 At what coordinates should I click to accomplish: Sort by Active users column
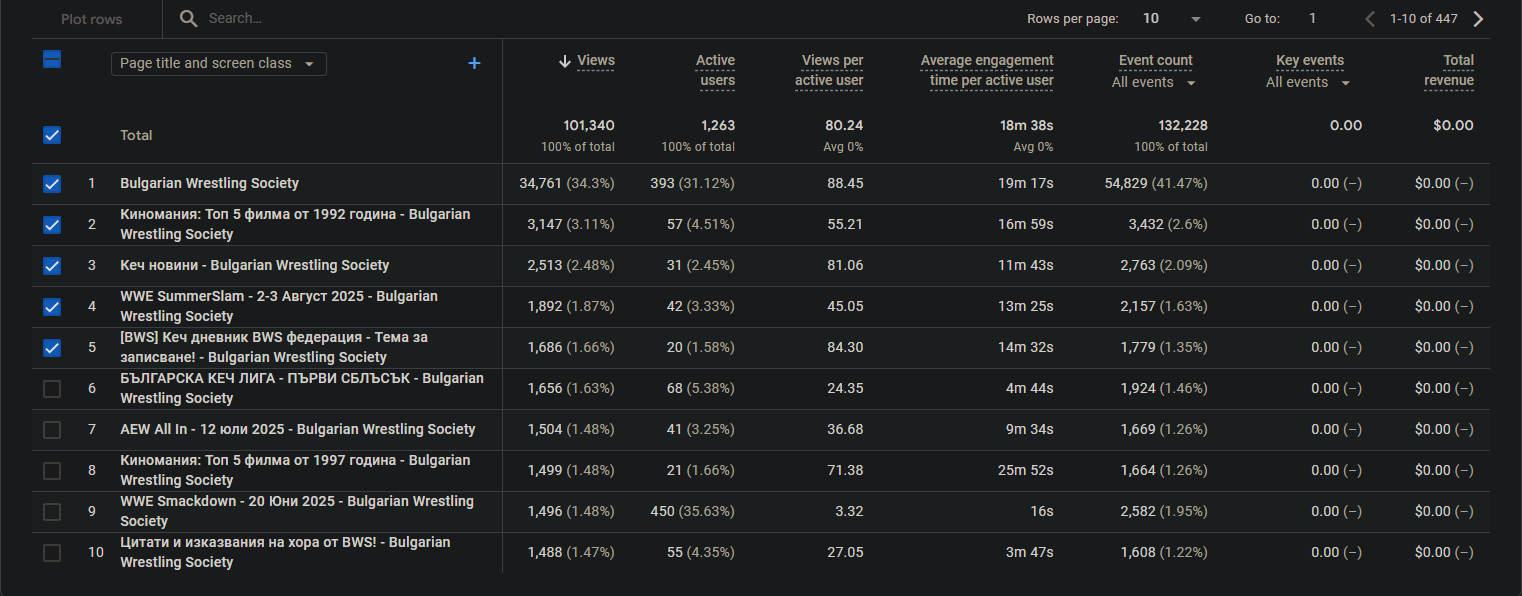[x=716, y=71]
